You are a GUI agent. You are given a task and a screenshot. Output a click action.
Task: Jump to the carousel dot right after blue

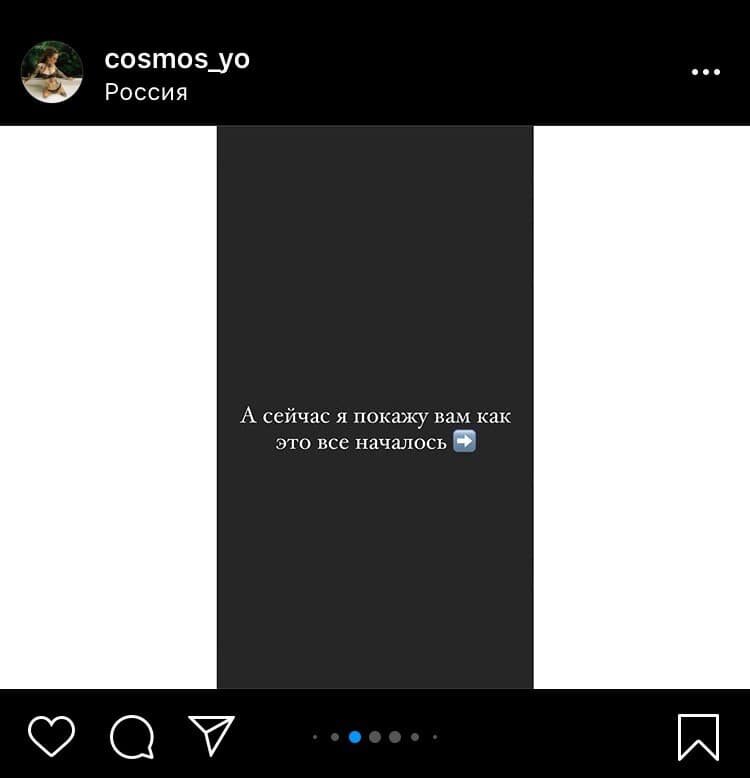(375, 737)
